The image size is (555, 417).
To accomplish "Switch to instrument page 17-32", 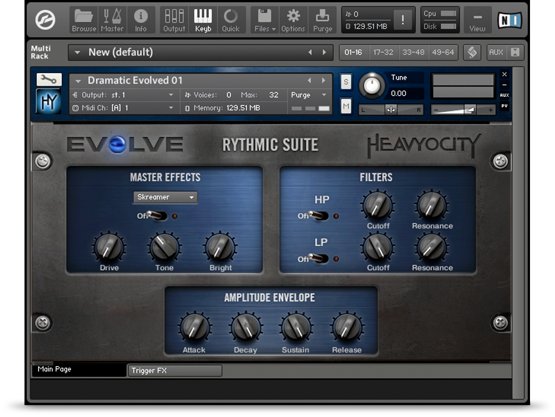I will coord(383,52).
